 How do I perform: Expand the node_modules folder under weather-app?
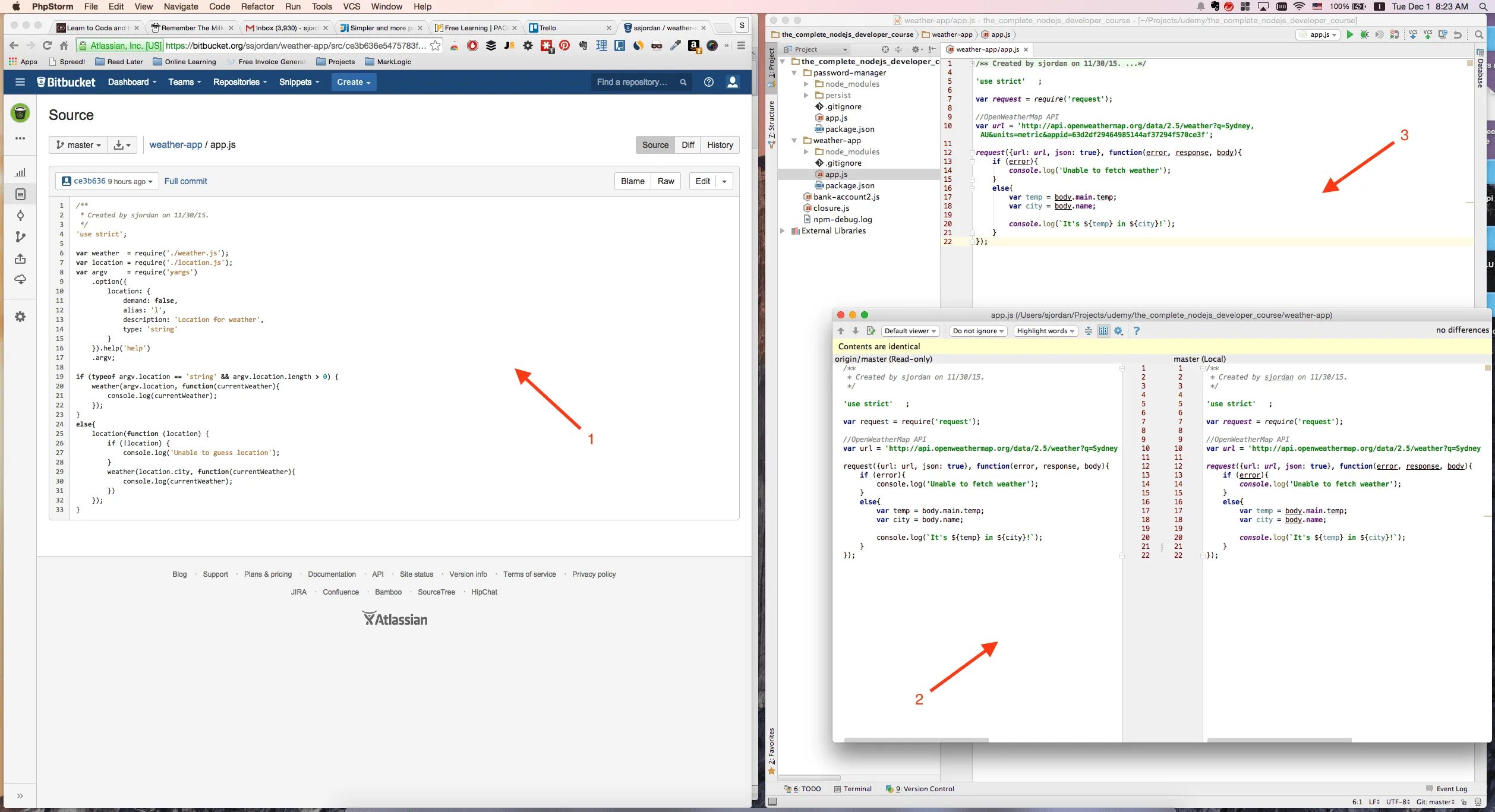806,152
